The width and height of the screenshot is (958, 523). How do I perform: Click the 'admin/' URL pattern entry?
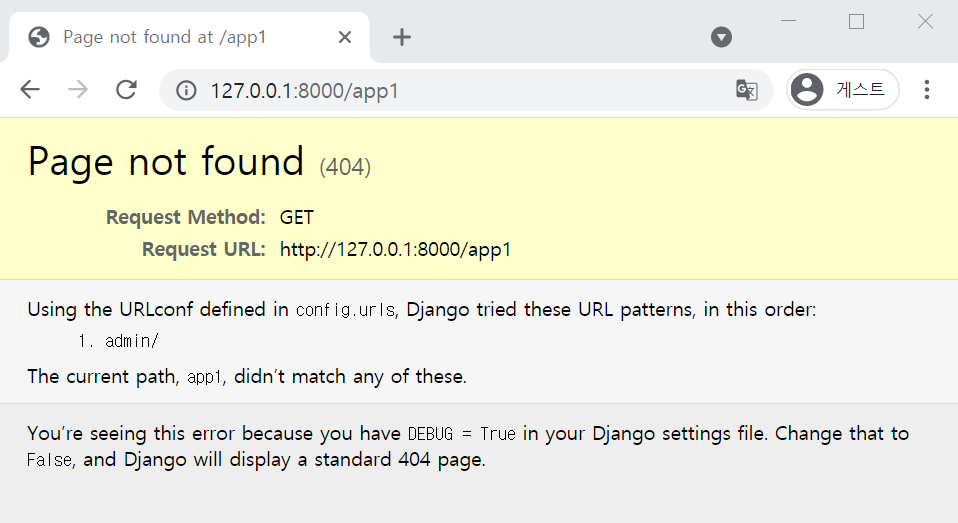pos(132,341)
